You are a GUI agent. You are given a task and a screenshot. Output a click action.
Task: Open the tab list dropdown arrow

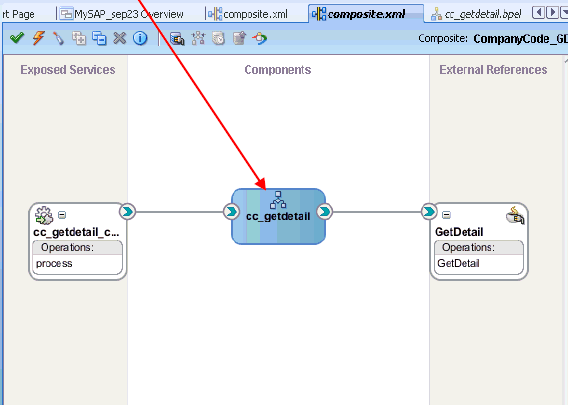point(564,13)
